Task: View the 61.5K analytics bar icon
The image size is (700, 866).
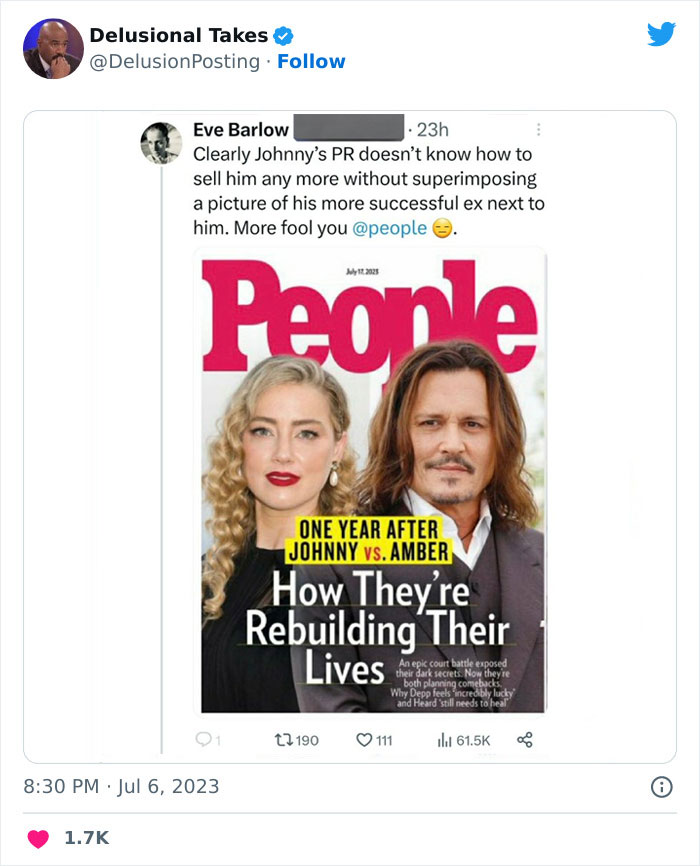Action: [x=445, y=740]
